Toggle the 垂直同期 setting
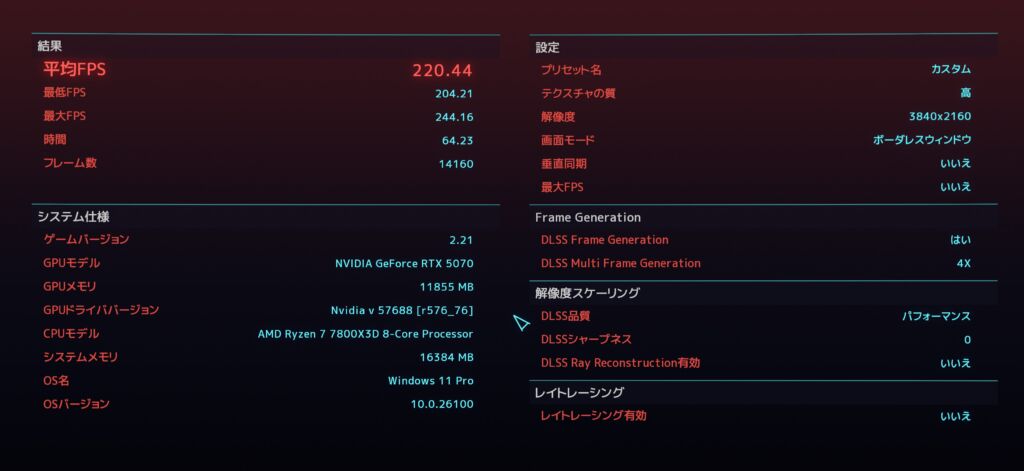 (763, 164)
